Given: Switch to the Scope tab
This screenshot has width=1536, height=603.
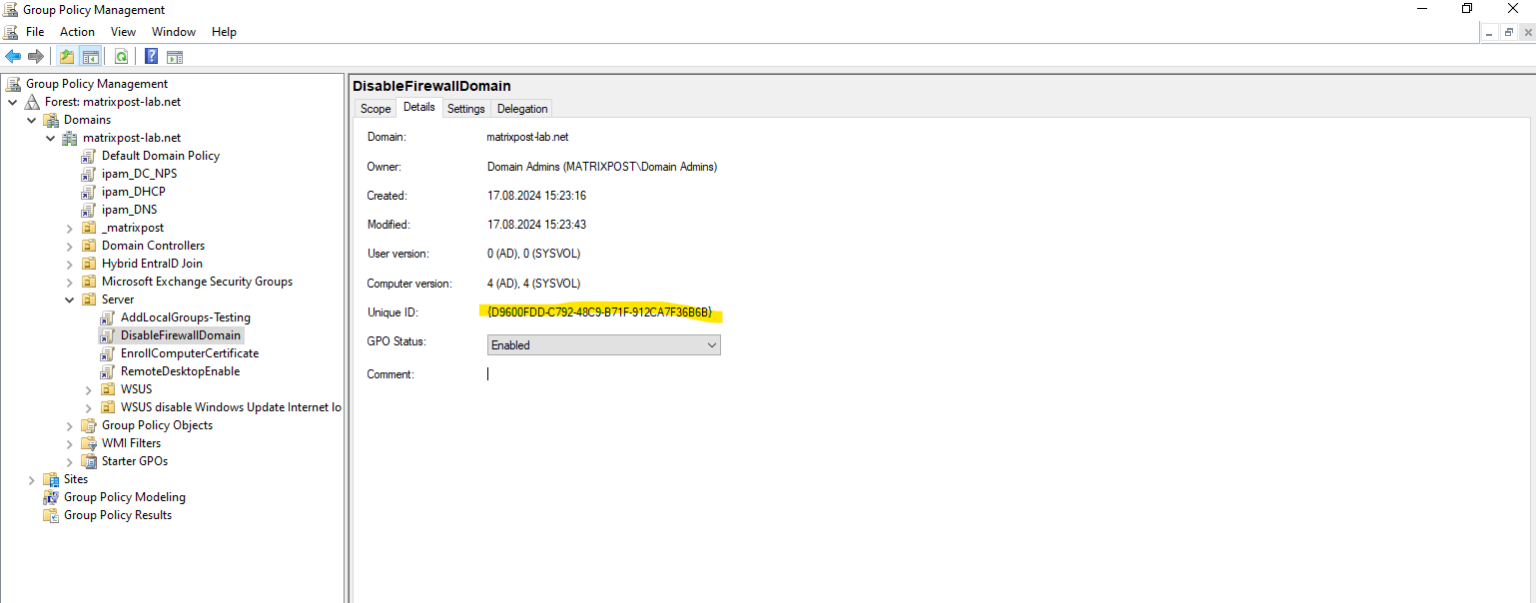Looking at the screenshot, I should coord(376,109).
